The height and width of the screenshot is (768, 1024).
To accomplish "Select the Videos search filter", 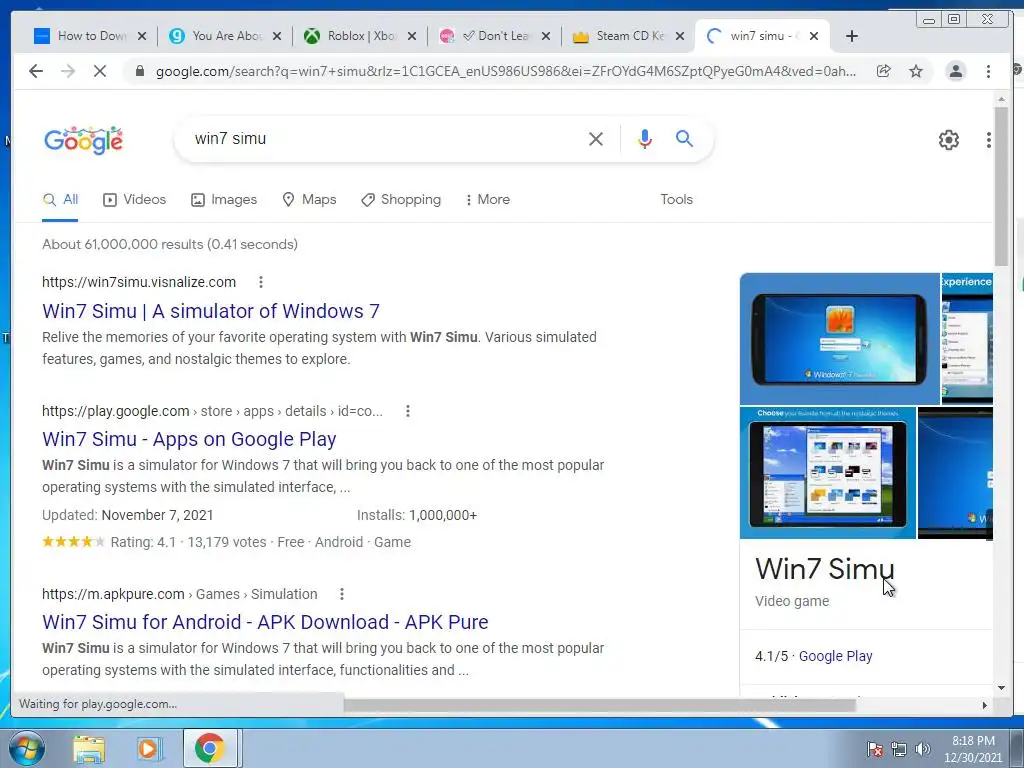I will coord(135,199).
